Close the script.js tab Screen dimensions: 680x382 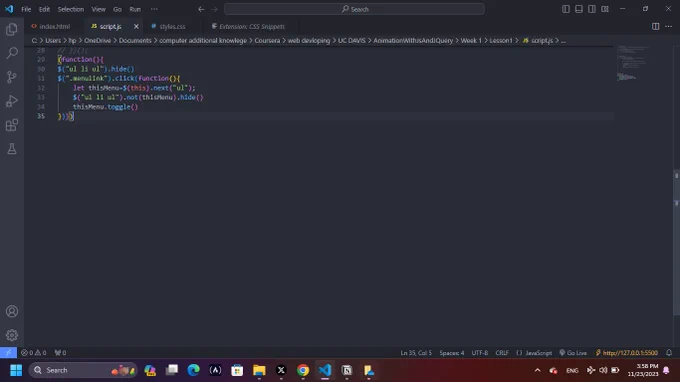136,26
